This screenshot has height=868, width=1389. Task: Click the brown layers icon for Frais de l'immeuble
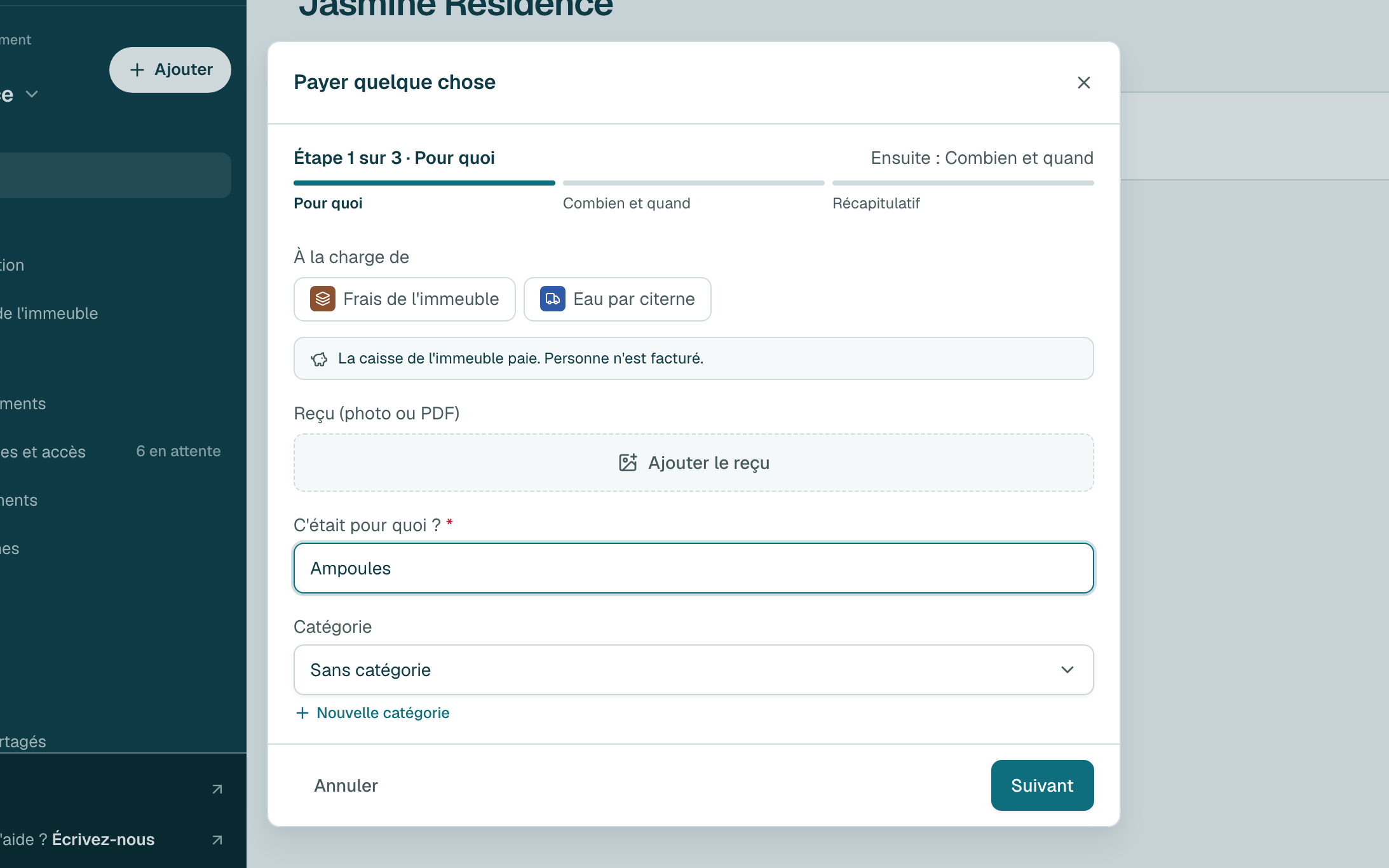click(x=323, y=299)
